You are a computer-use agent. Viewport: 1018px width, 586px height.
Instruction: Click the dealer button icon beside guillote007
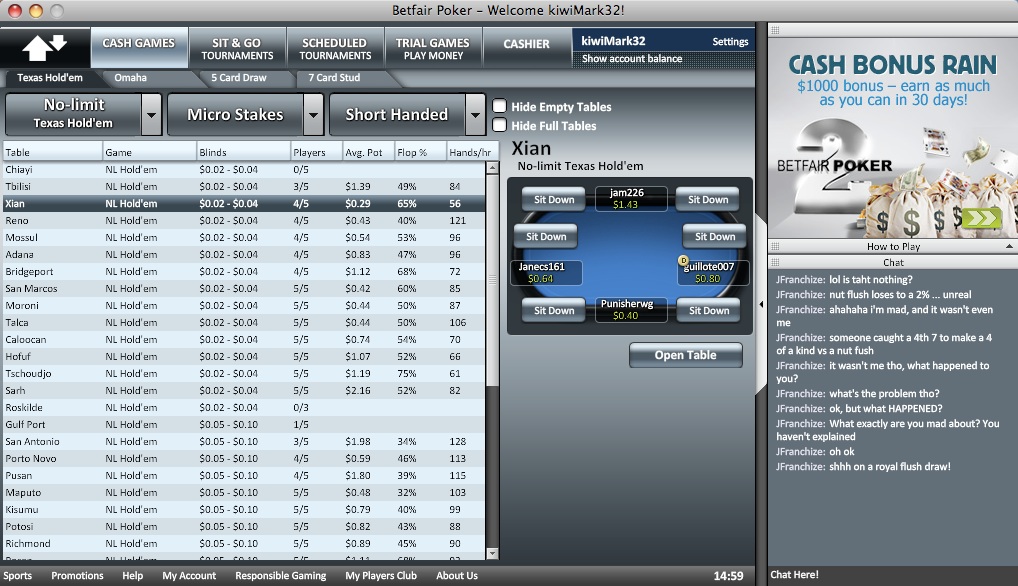click(x=683, y=261)
